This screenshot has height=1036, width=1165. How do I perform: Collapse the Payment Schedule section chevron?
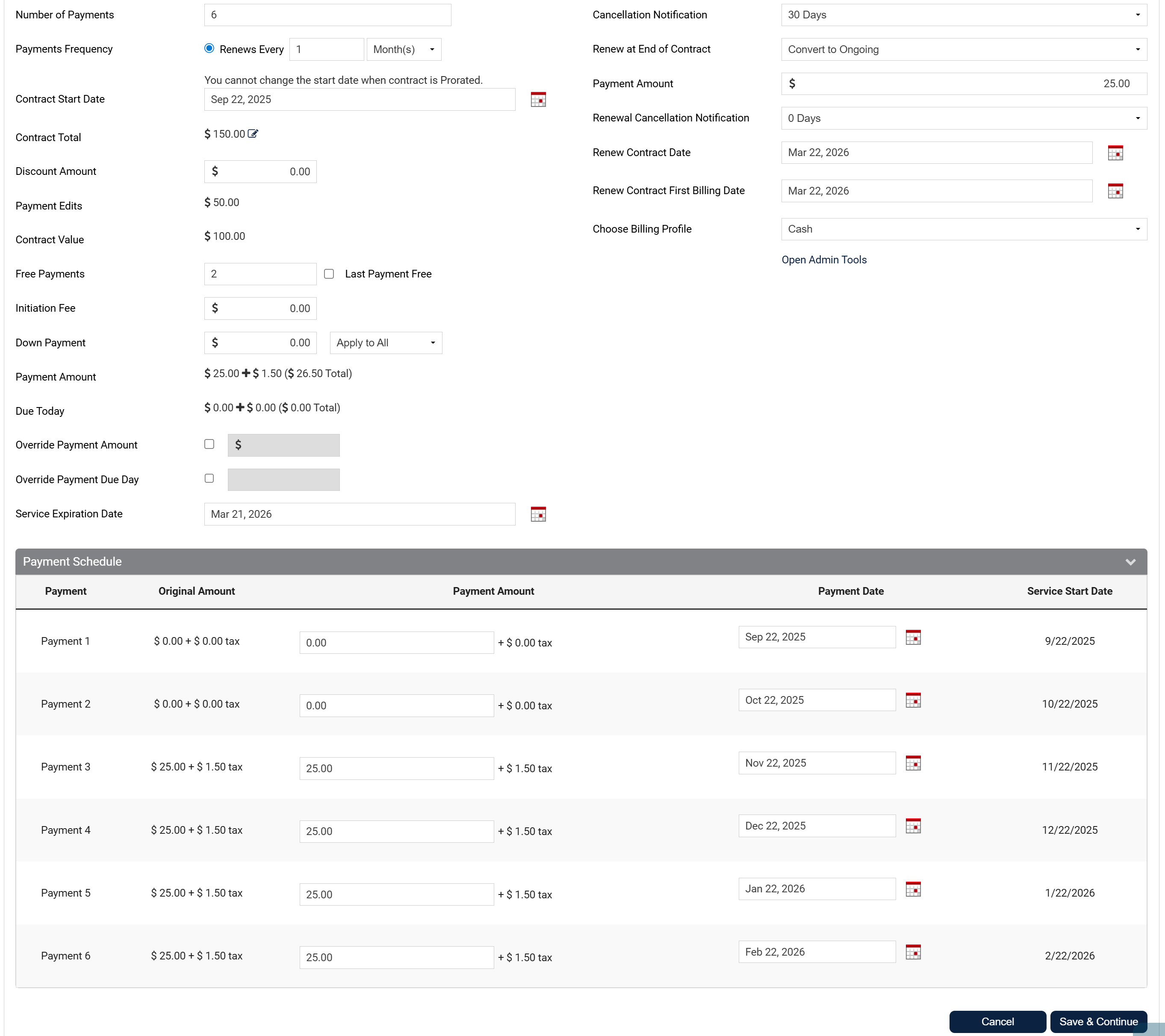point(1130,562)
